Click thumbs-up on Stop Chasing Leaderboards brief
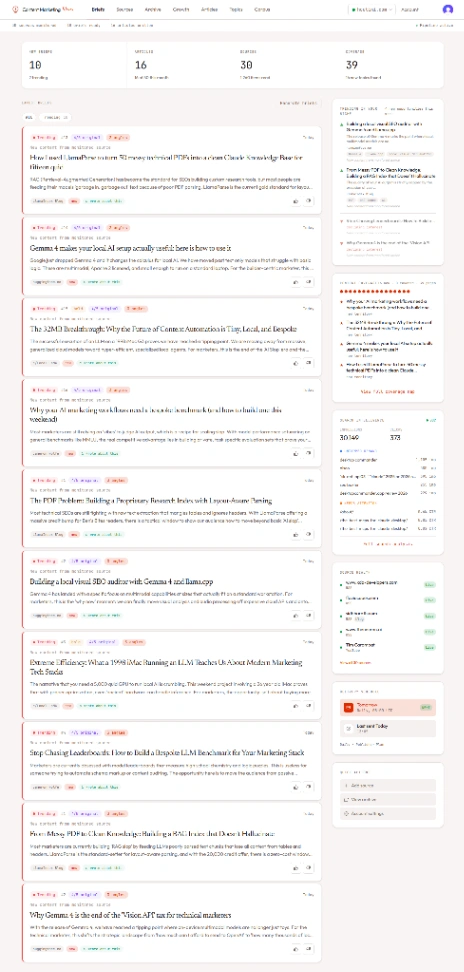The image size is (464, 972). 295,787
